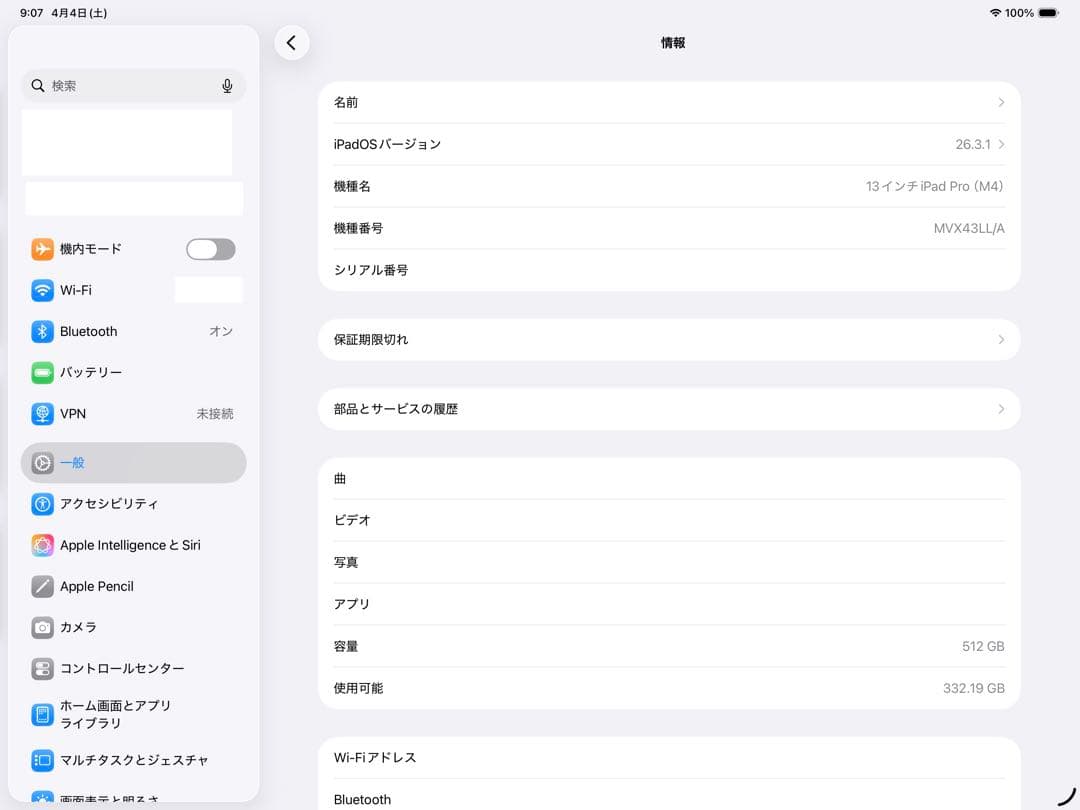The height and width of the screenshot is (810, 1080).
Task: Tap the status bar battery indicator
Action: [1048, 13]
